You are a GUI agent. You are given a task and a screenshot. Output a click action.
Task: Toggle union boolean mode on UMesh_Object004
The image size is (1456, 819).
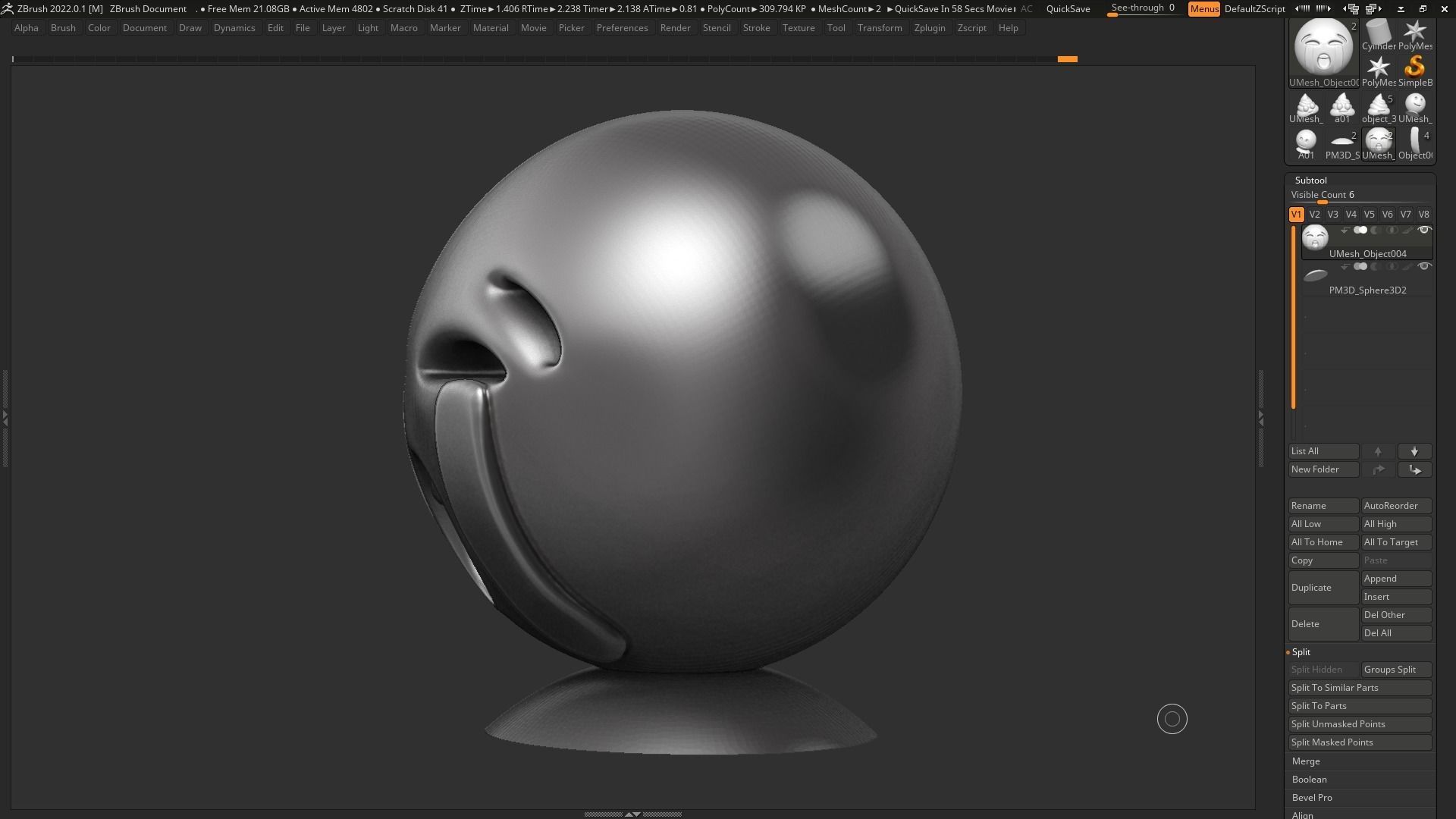coord(1360,231)
